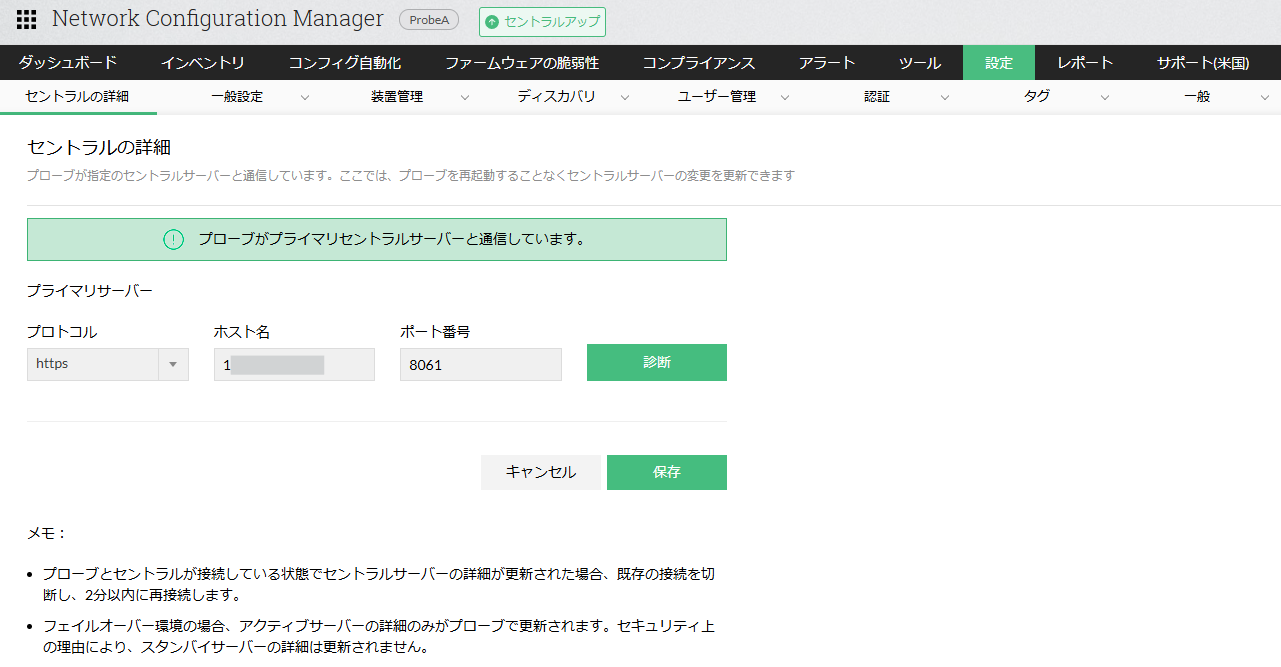1281x667 pixels.
Task: Switch to the コンプライアンス tab
Action: [699, 63]
